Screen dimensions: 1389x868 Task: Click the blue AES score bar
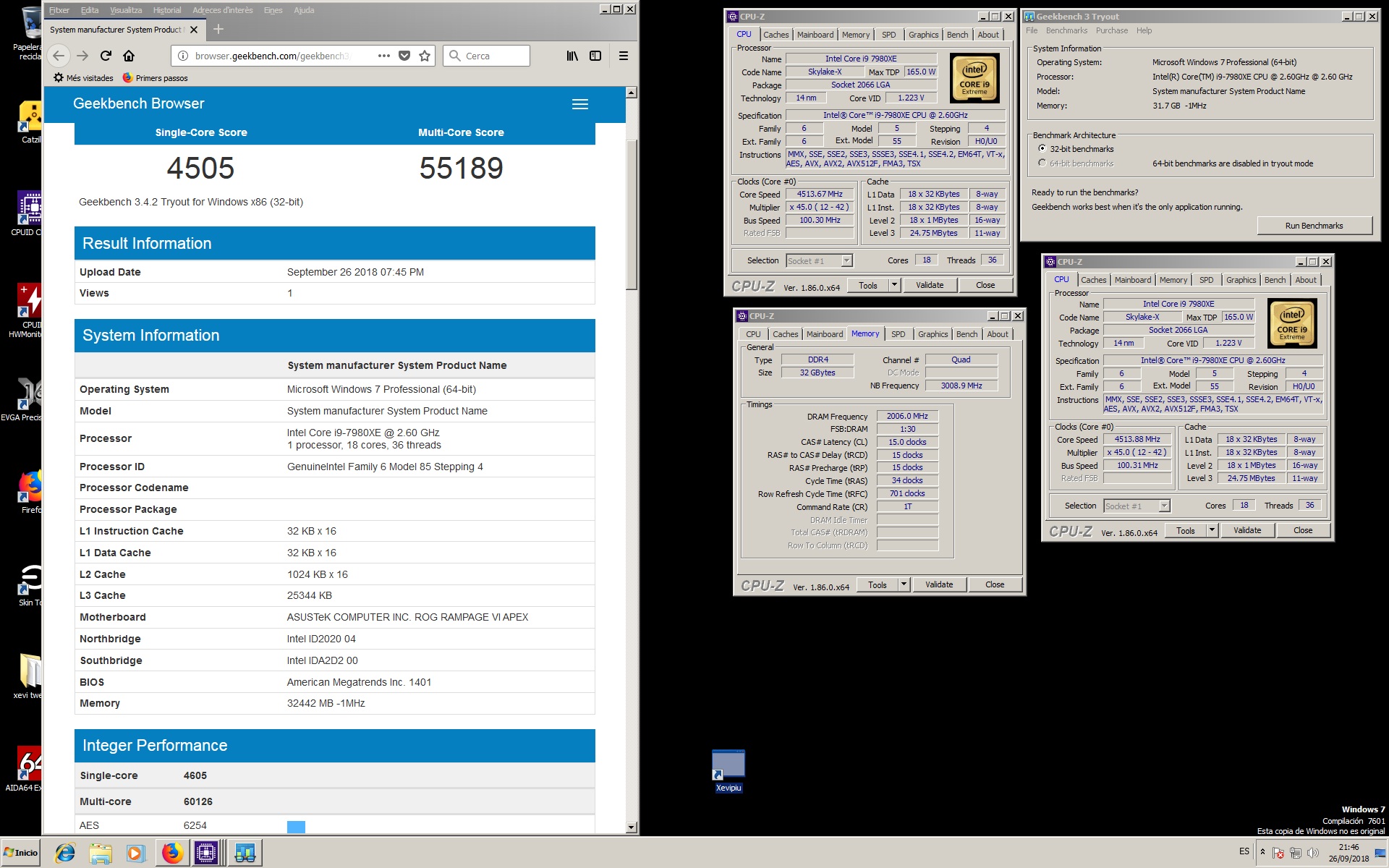tap(296, 827)
